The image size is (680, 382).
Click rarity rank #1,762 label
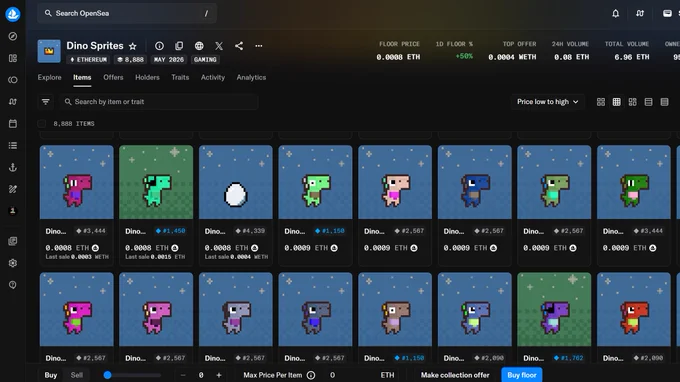click(x=569, y=358)
